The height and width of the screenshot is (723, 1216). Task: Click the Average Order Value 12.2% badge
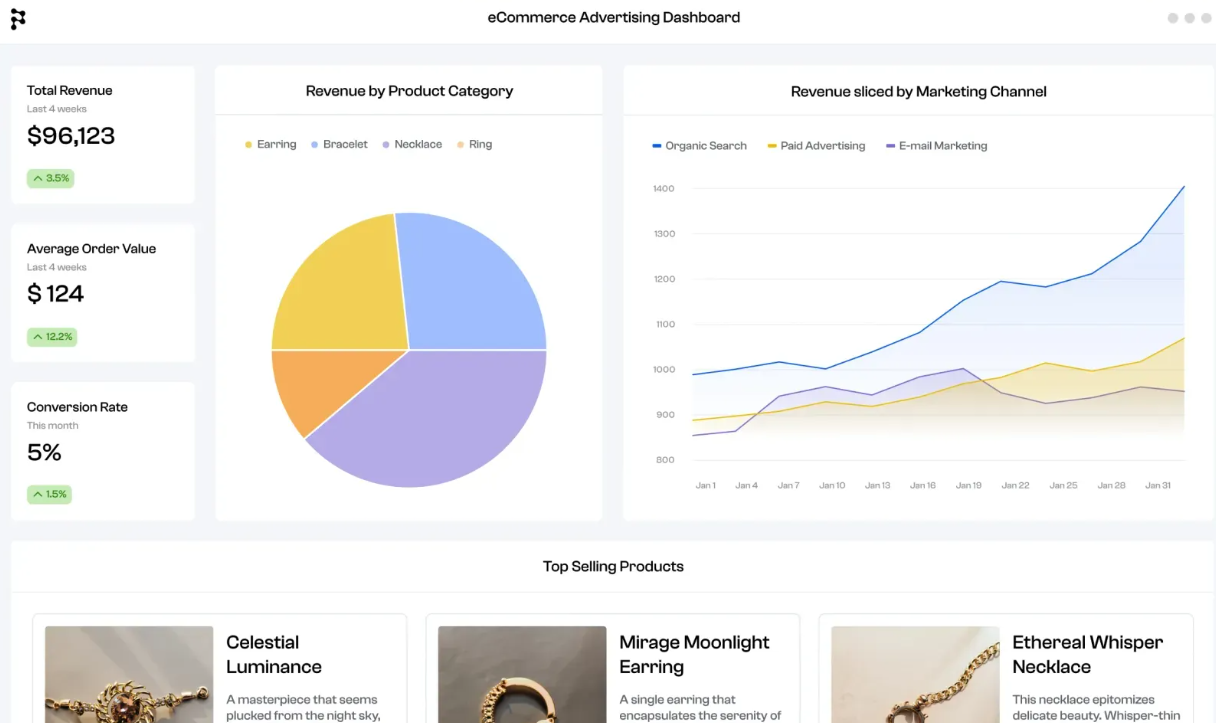[52, 337]
